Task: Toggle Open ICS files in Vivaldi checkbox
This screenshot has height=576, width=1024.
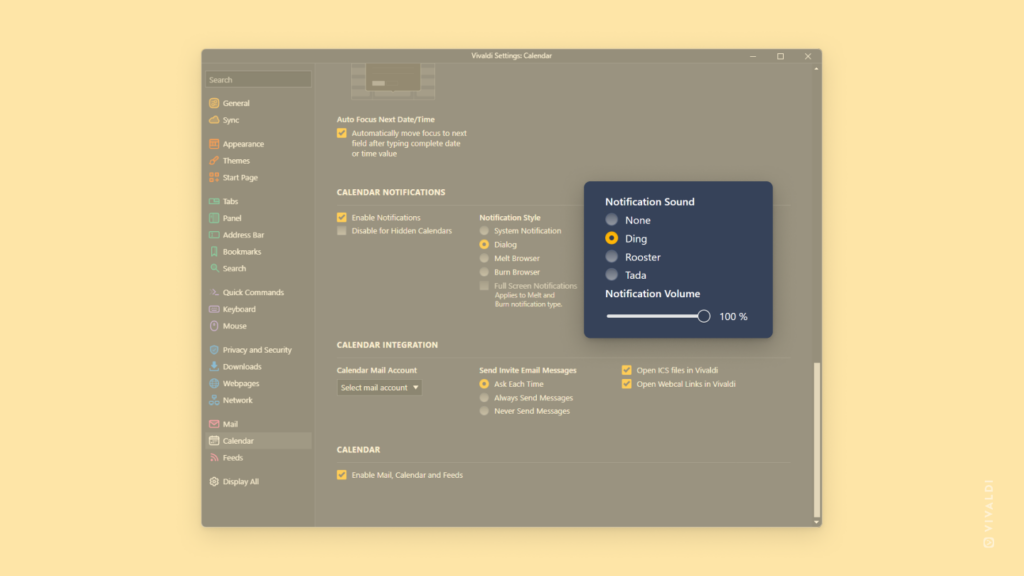Action: (626, 370)
